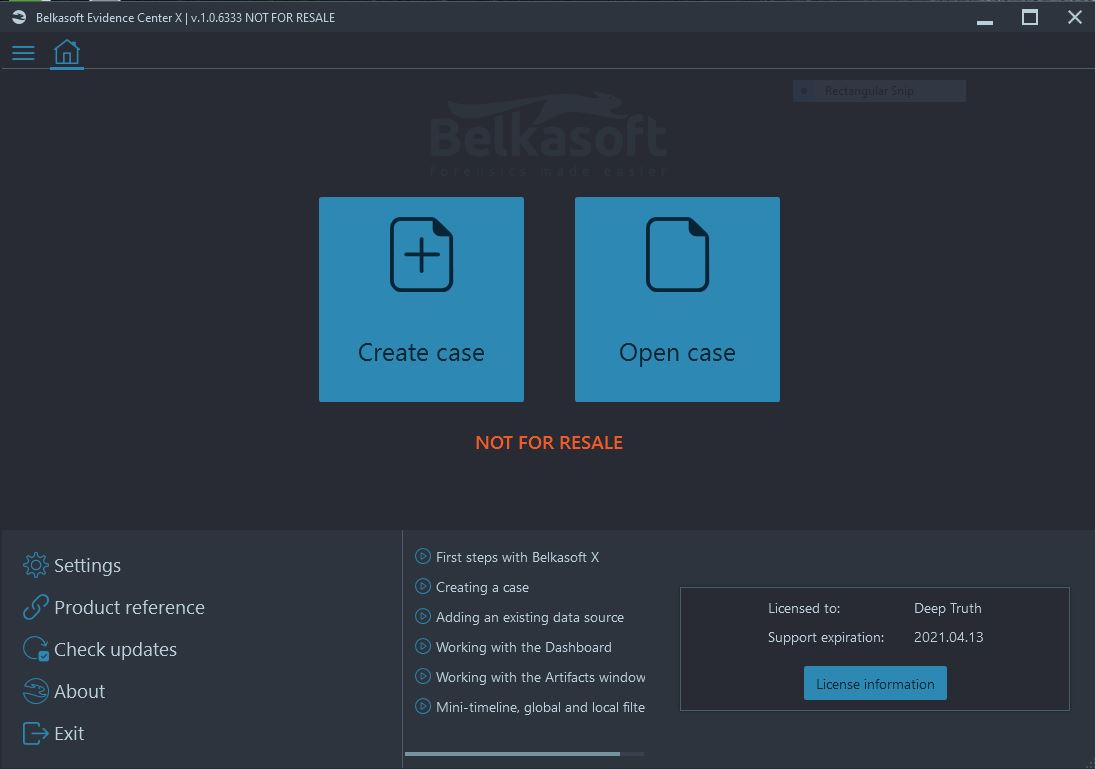1095x769 pixels.
Task: Open Working with the Artifacts window link
Action: (x=541, y=677)
